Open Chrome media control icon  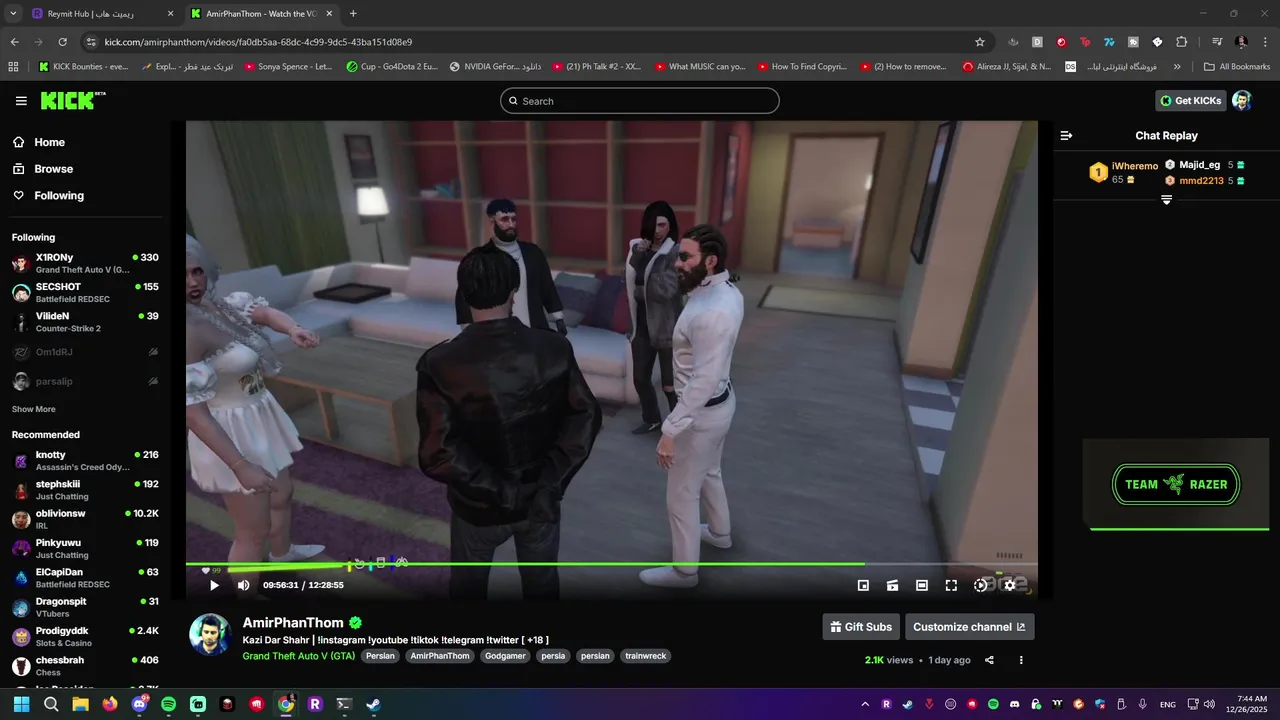tap(1217, 42)
